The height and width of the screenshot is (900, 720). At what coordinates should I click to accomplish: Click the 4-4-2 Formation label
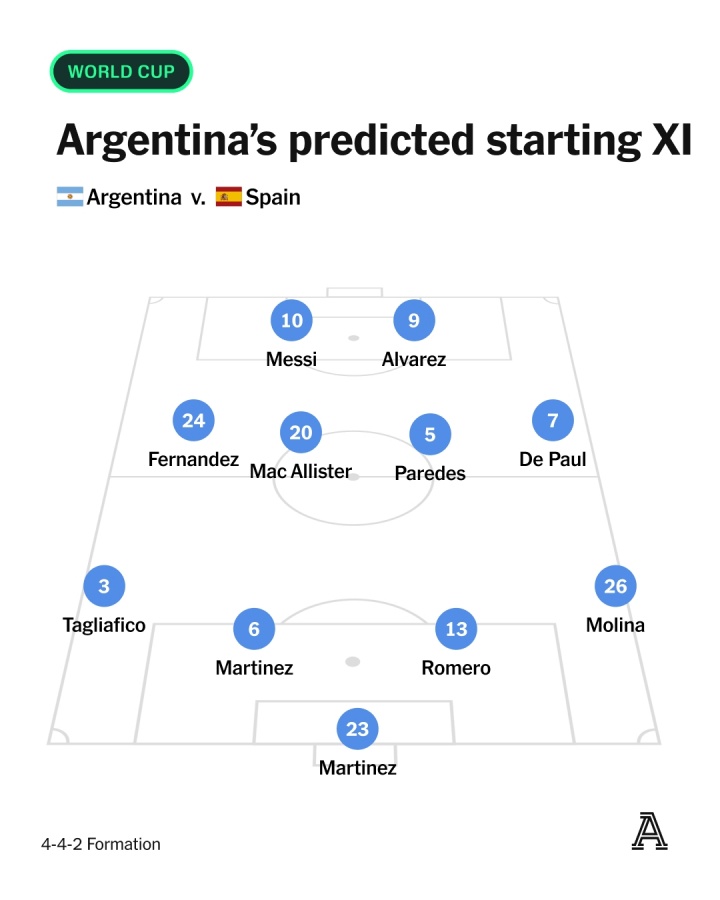click(100, 844)
